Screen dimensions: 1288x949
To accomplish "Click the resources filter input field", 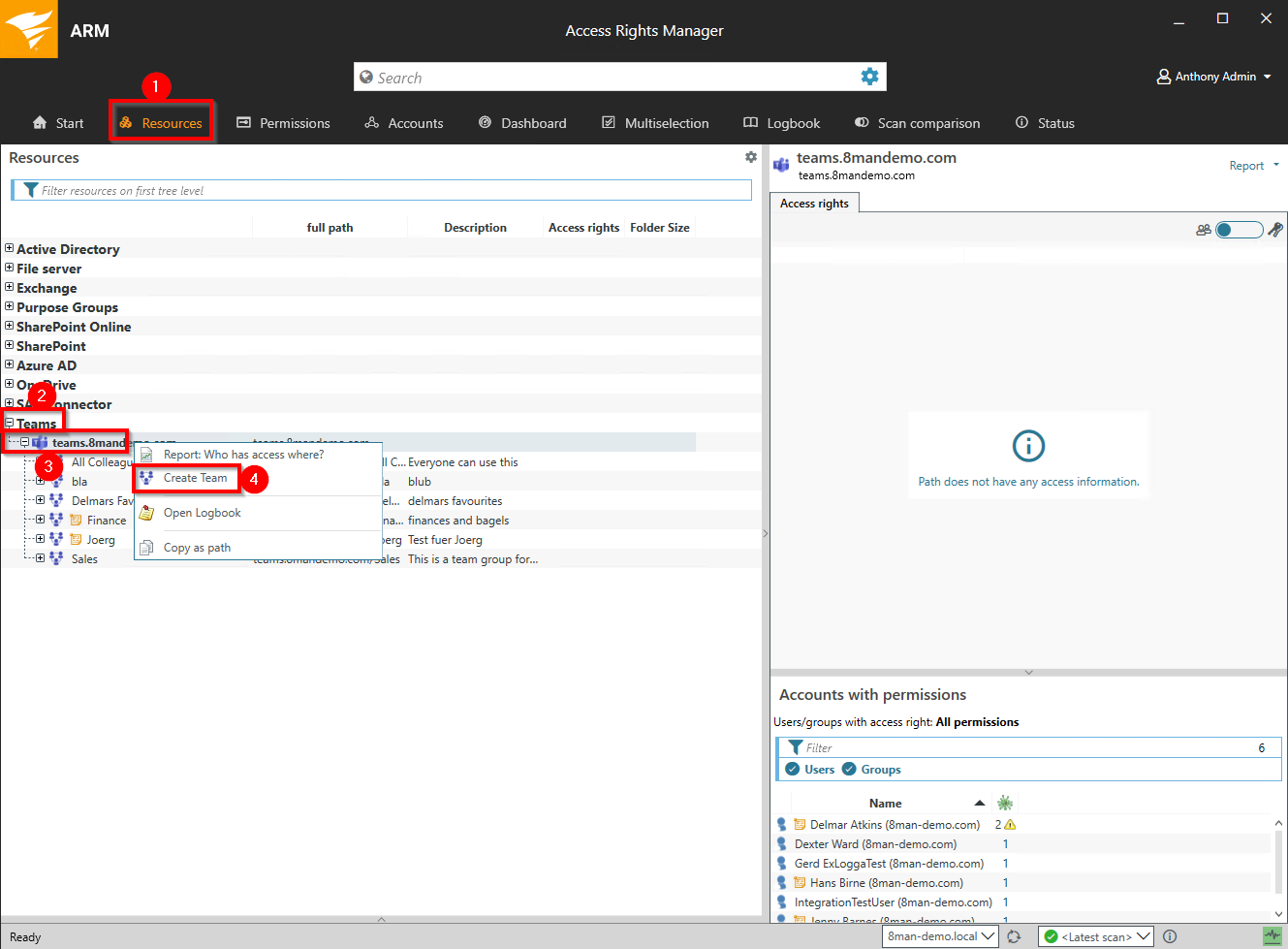I will pyautogui.click(x=388, y=191).
